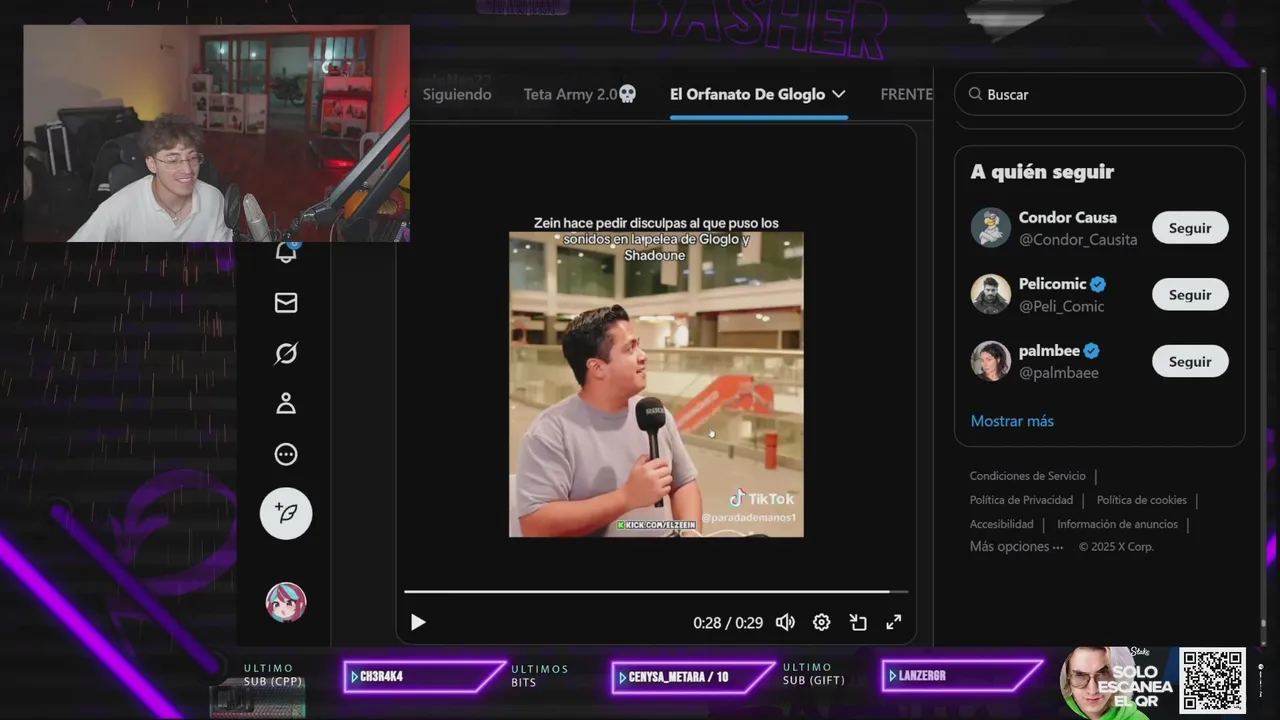This screenshot has height=720, width=1280.
Task: Open Información de anuncios
Action: point(1117,524)
